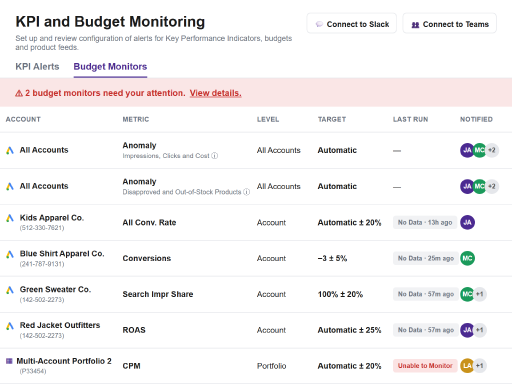Click the +2 badge in the Disapproved Products row

pyautogui.click(x=492, y=186)
